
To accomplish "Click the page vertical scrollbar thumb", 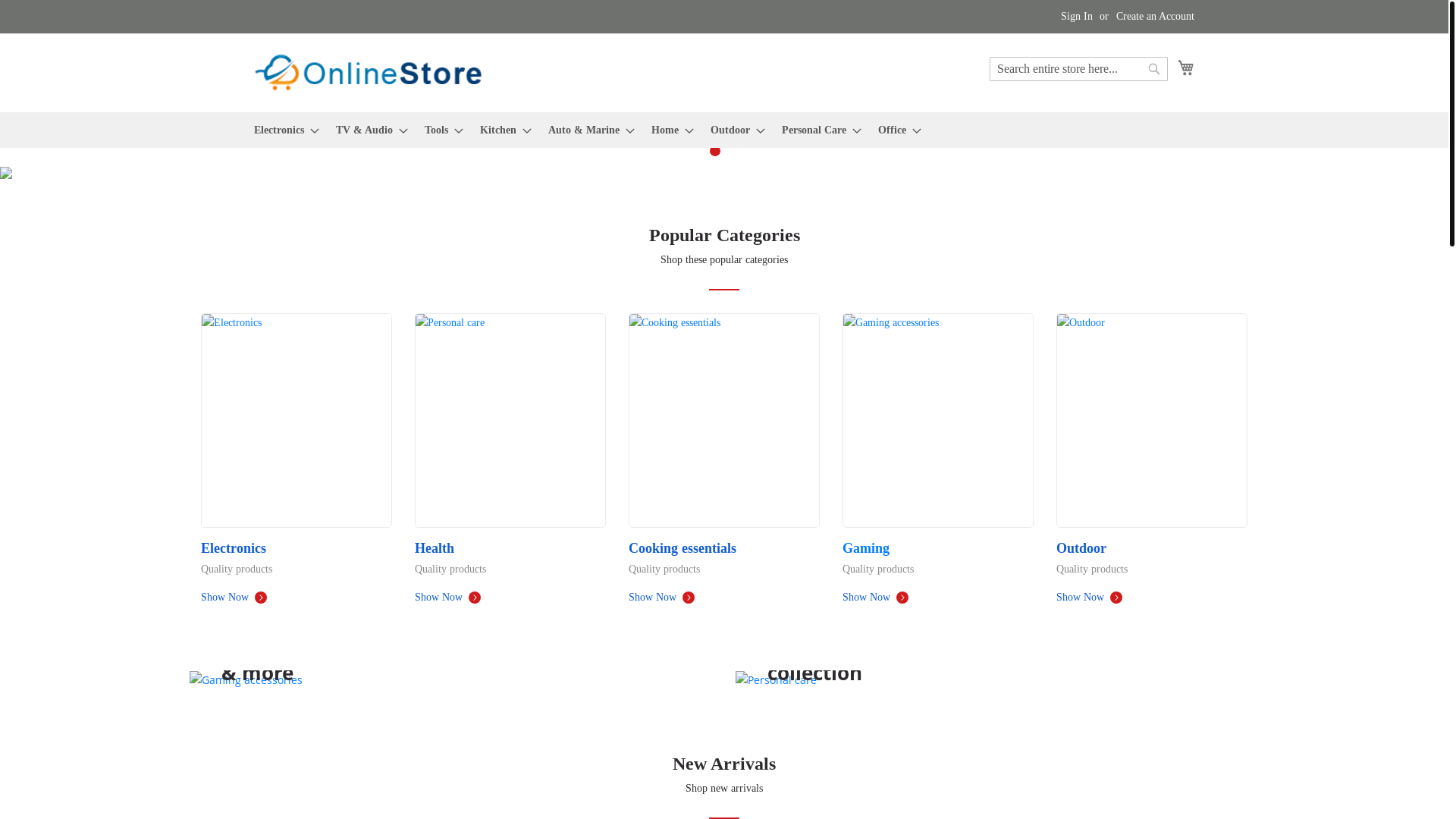I will tap(1451, 123).
